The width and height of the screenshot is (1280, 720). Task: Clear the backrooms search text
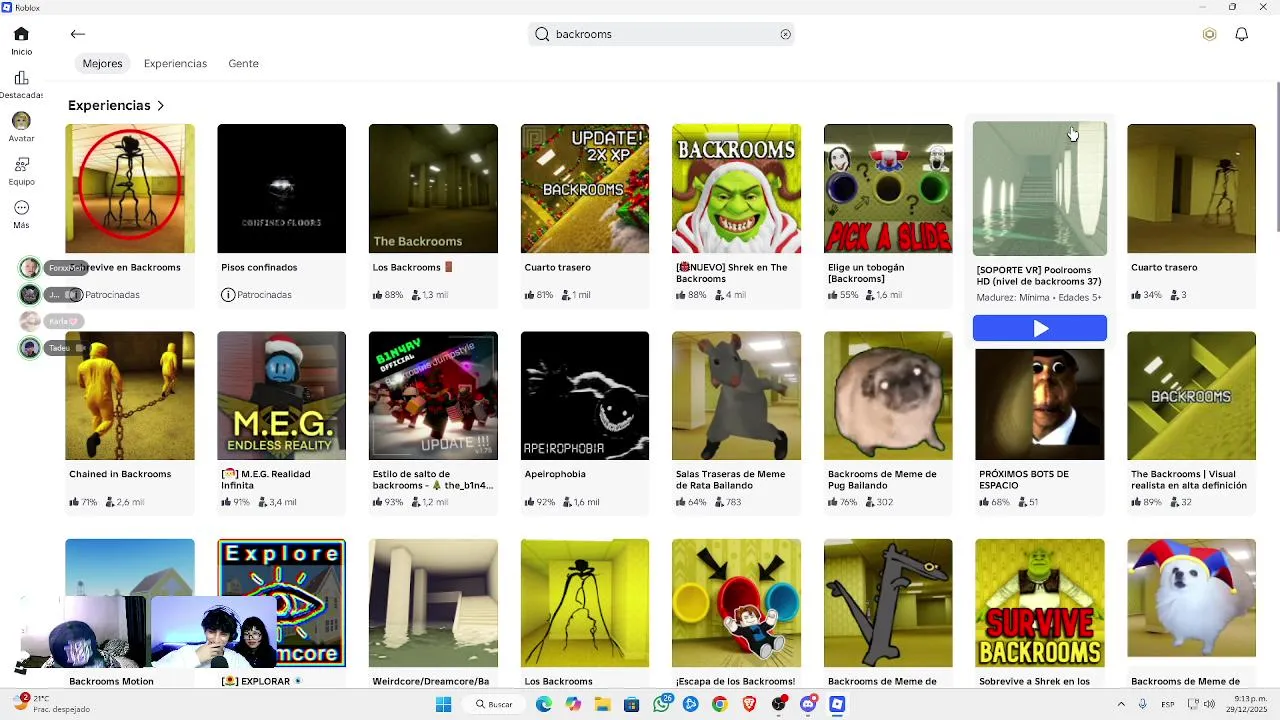[x=785, y=34]
